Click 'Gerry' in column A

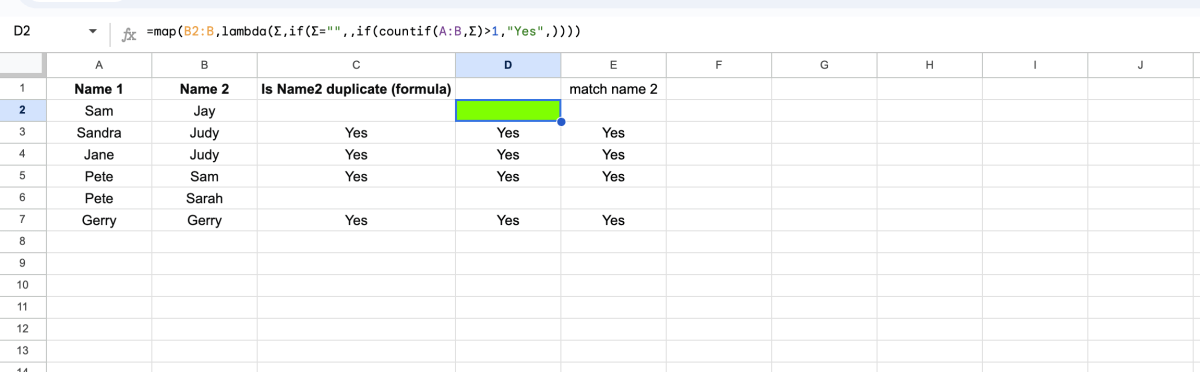coord(99,220)
